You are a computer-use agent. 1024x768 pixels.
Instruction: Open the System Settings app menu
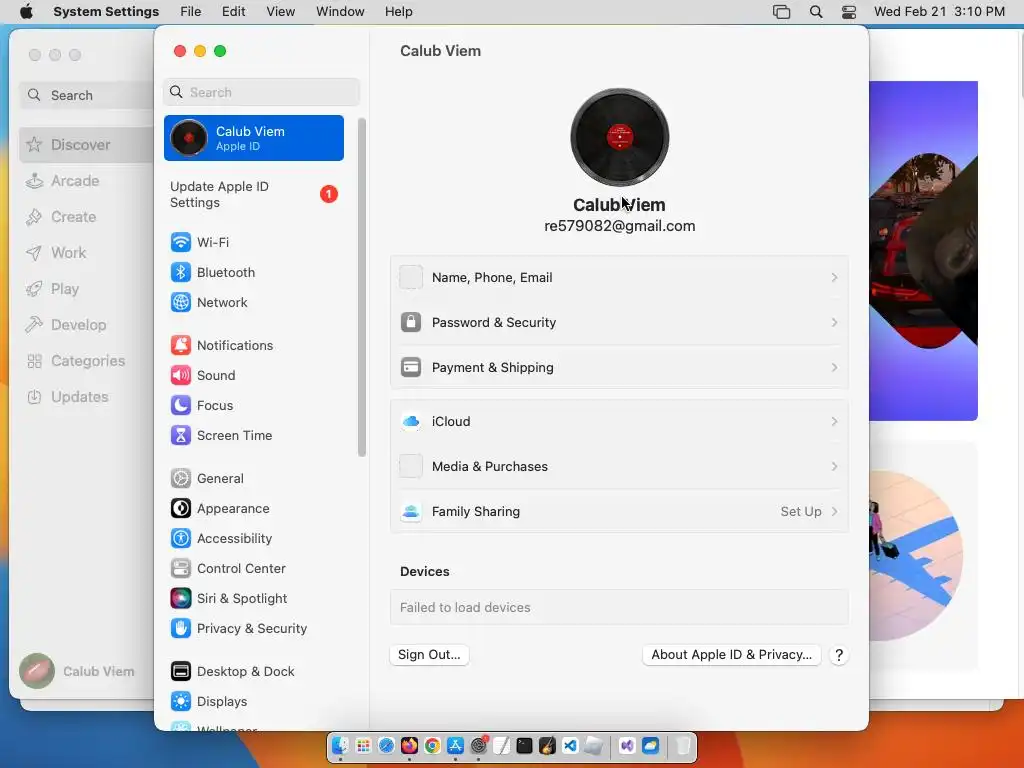[x=106, y=12]
